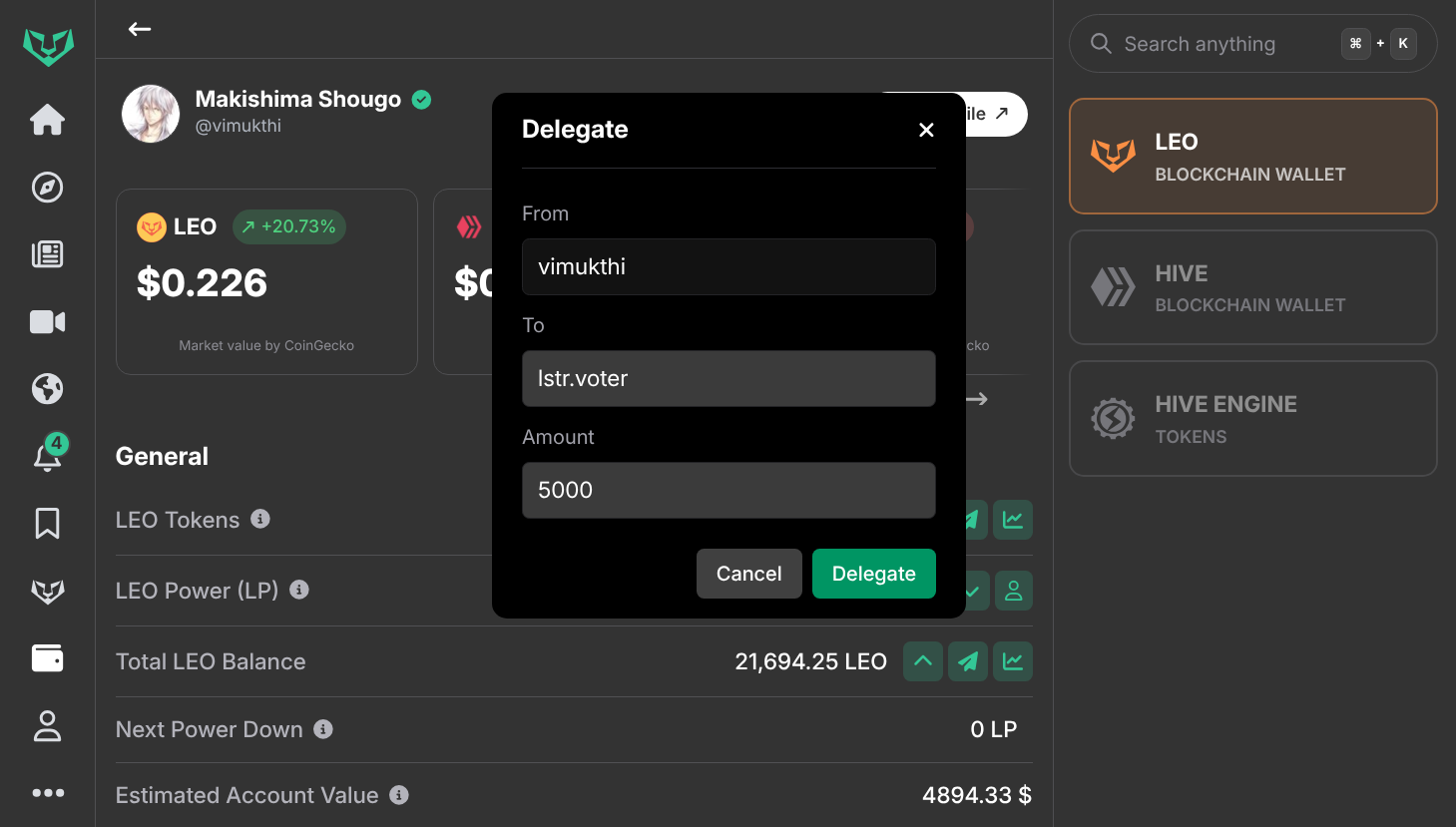
Task: Open the Profile person icon in sidebar
Action: click(48, 726)
